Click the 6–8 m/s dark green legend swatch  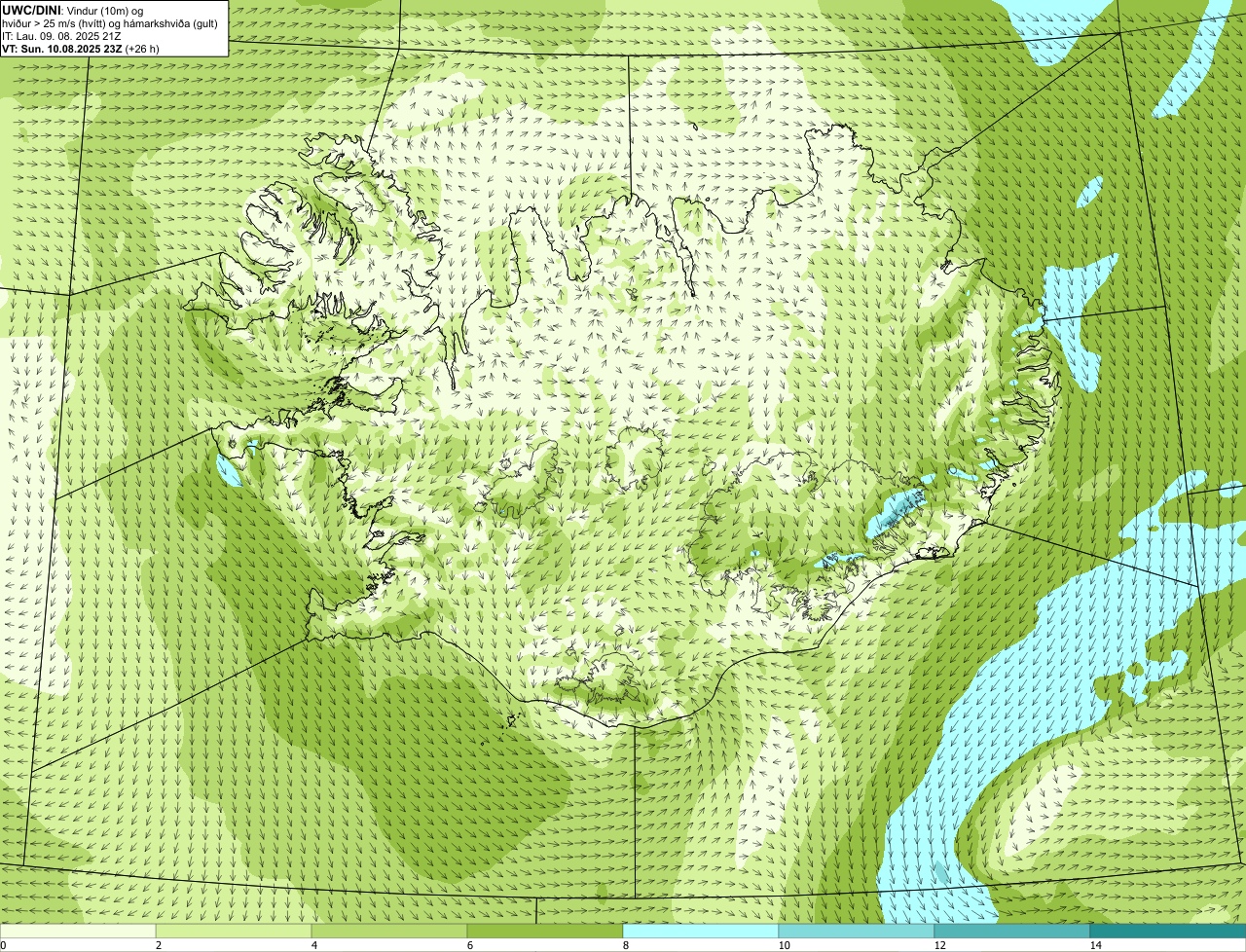(545, 932)
